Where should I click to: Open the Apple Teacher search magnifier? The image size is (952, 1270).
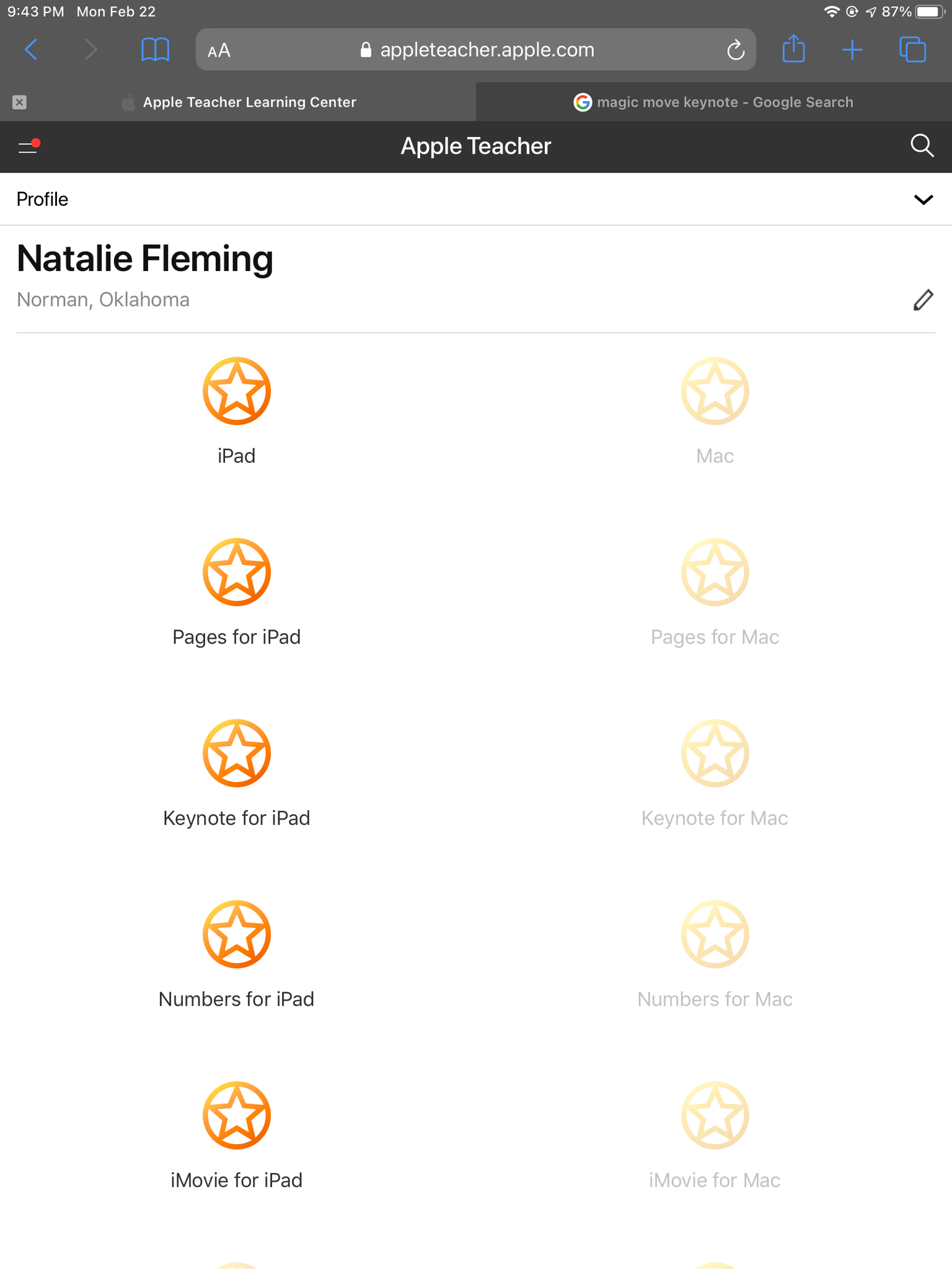[x=922, y=146]
